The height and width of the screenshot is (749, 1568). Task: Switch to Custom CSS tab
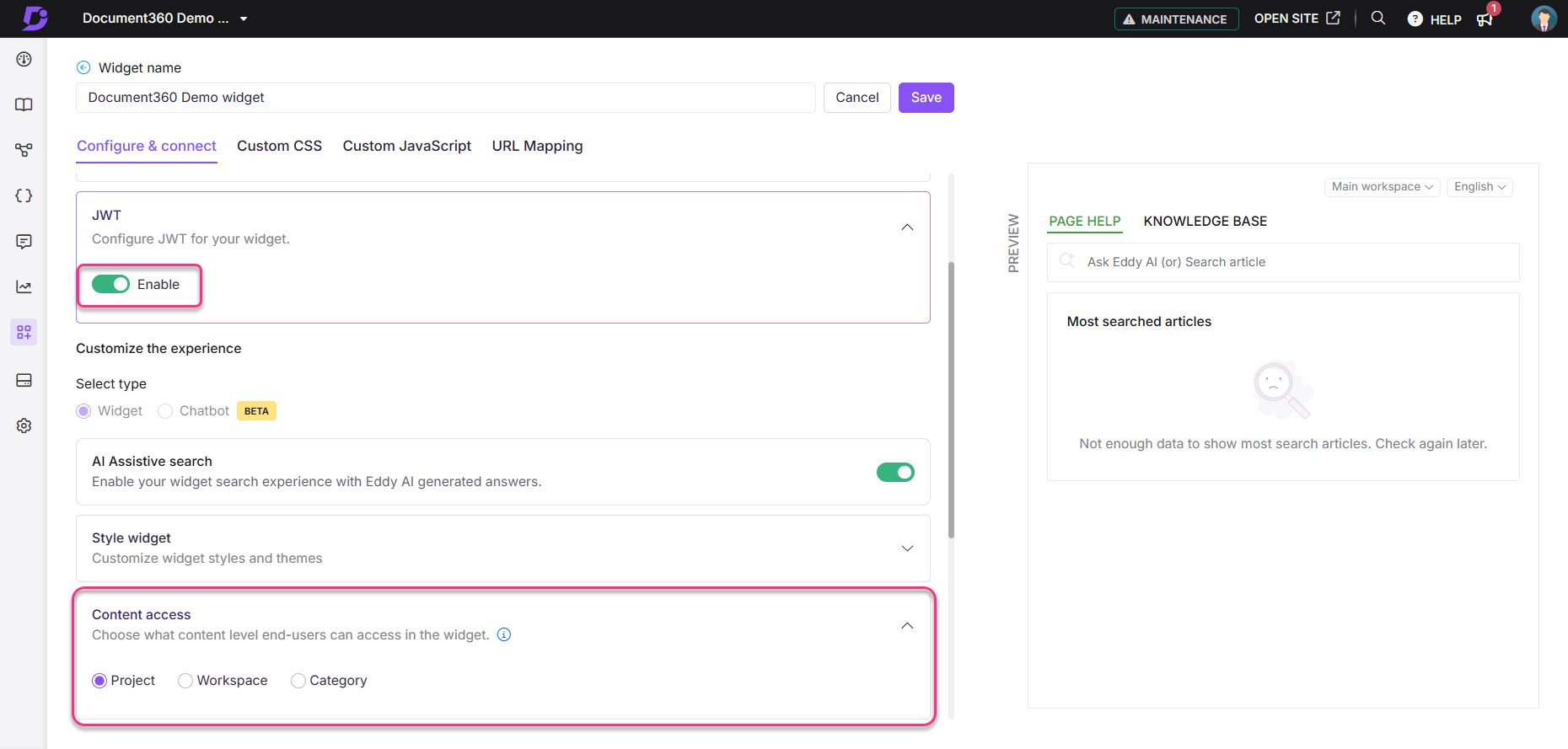coord(279,146)
